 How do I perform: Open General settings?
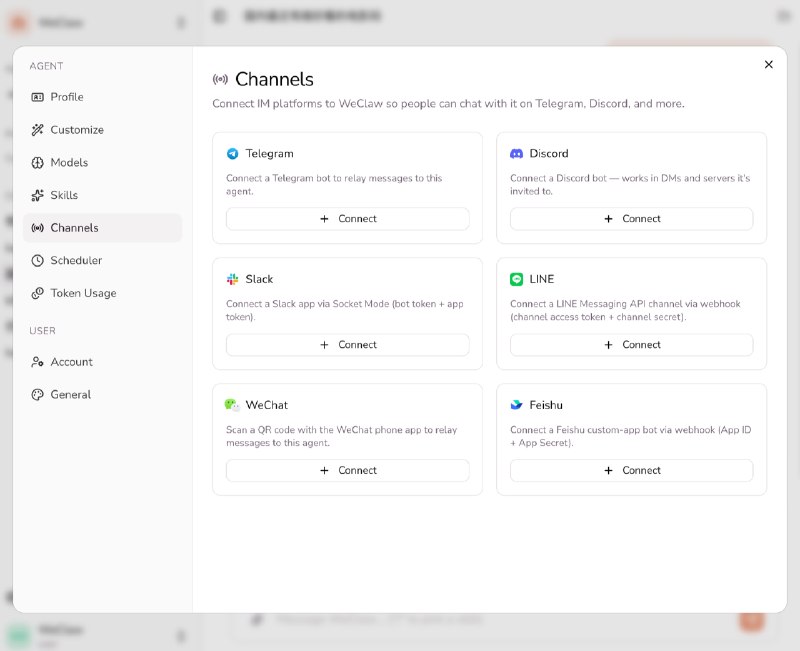click(102, 394)
